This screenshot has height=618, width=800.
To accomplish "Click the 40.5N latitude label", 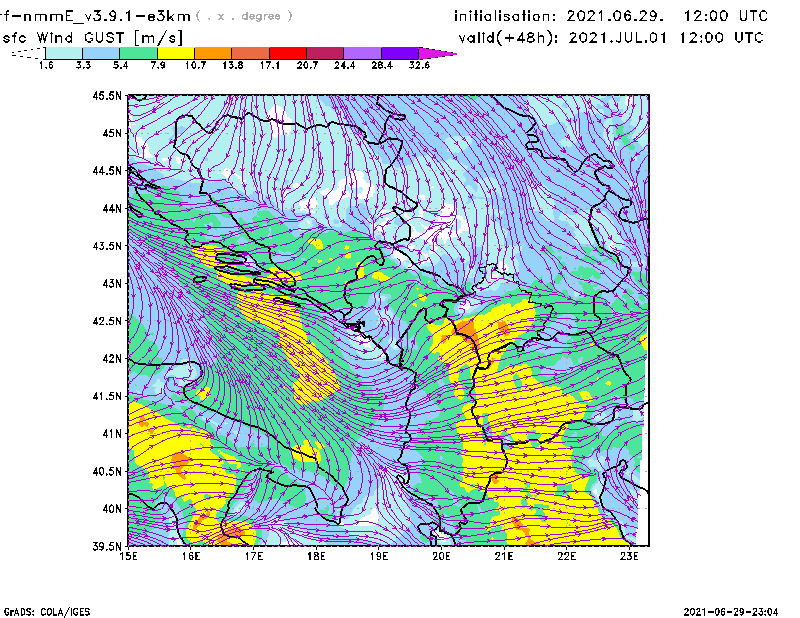I will pyautogui.click(x=108, y=472).
